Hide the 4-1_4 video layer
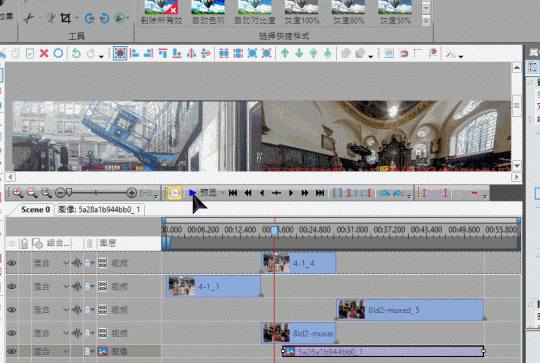 click(12, 263)
